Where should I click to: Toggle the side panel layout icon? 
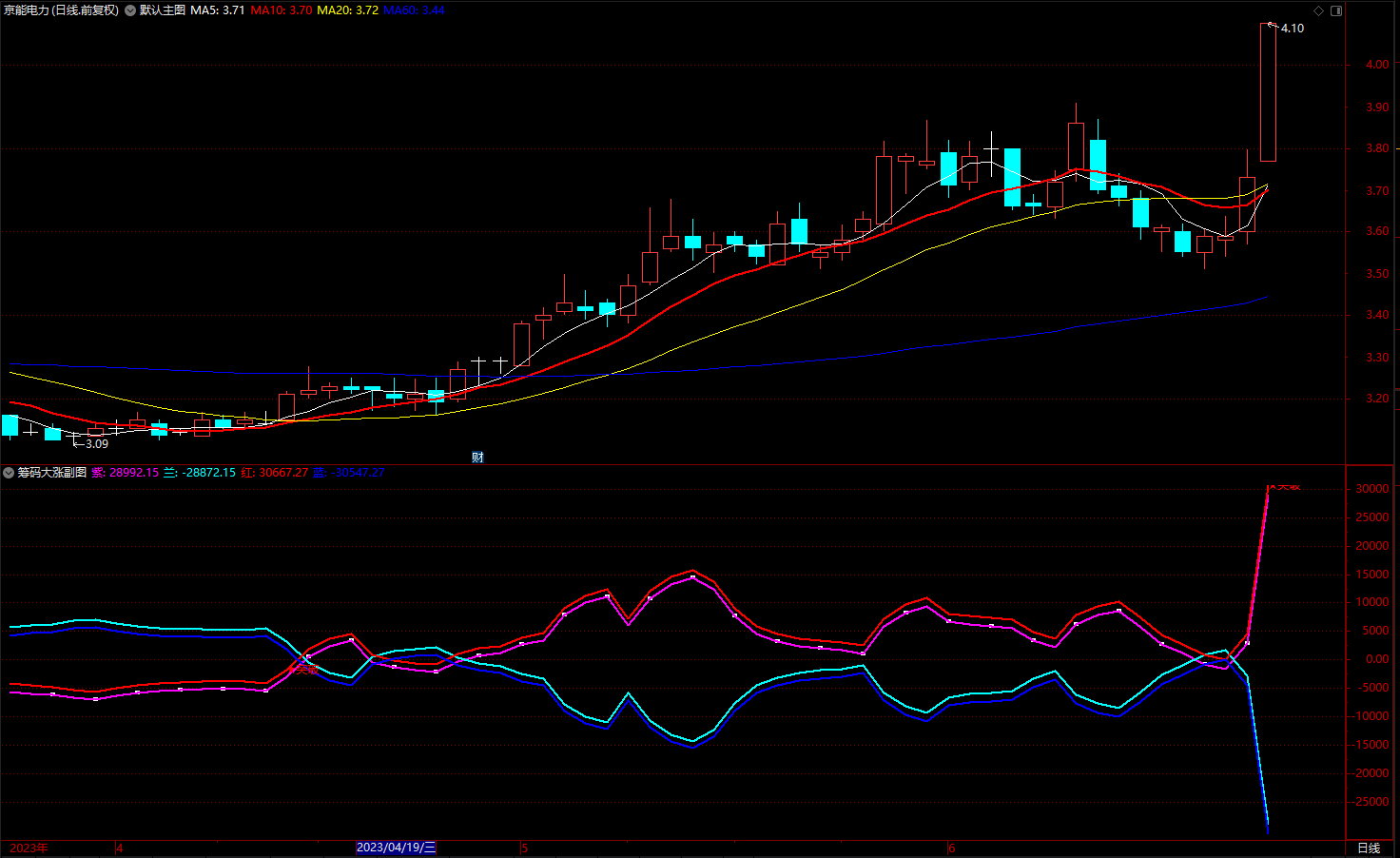(x=1336, y=10)
